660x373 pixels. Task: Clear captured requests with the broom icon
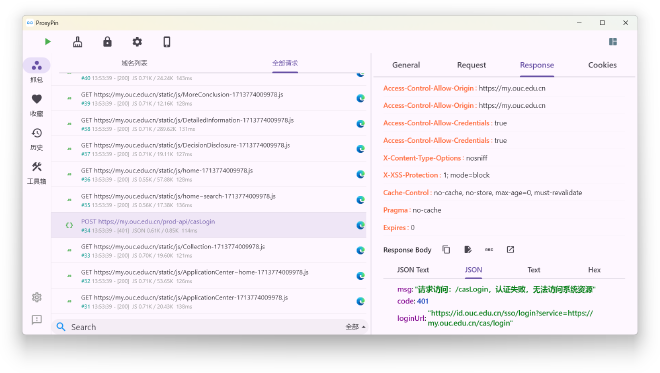pyautogui.click(x=77, y=42)
